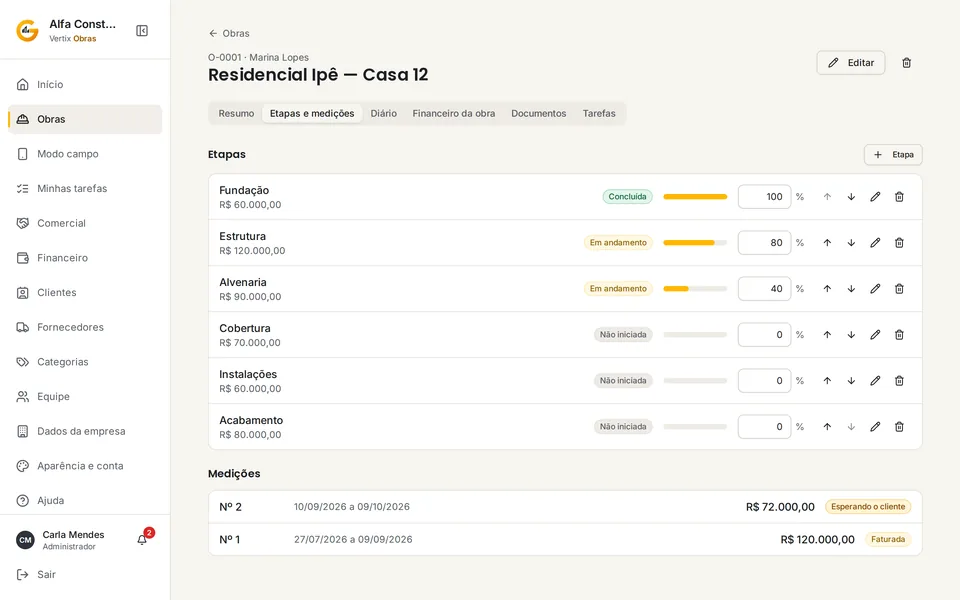Move Estrutura stage up
This screenshot has width=960, height=600.
[x=827, y=242]
